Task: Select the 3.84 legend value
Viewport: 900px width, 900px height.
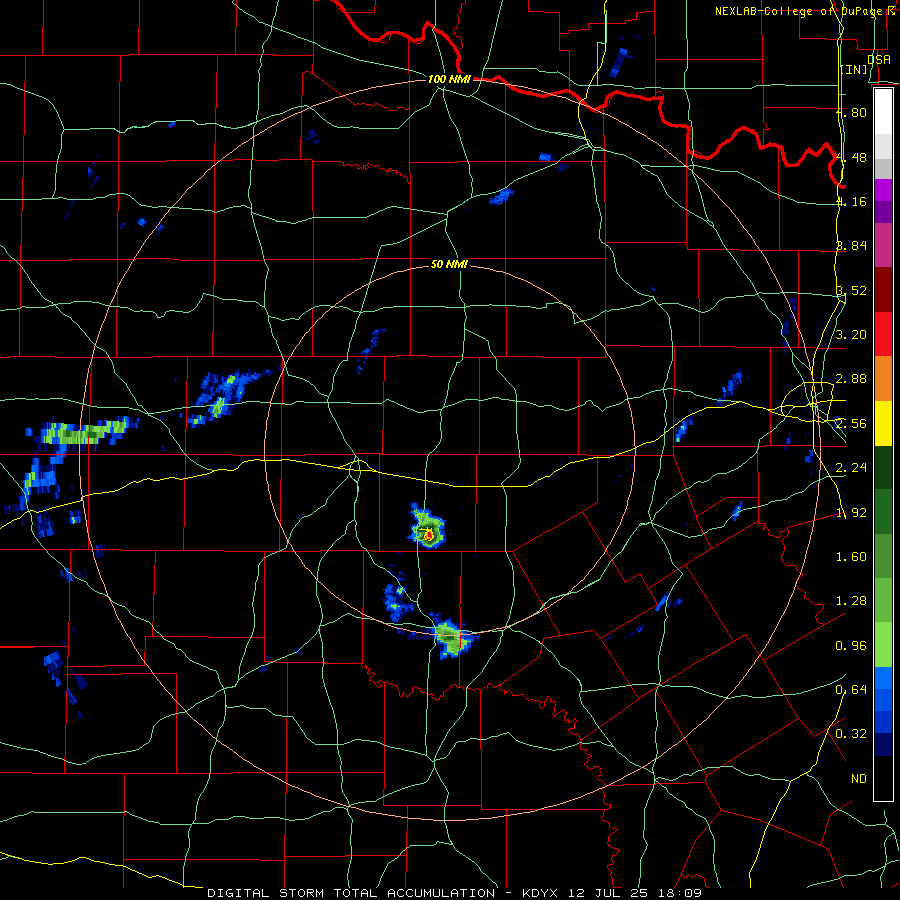Action: (851, 246)
